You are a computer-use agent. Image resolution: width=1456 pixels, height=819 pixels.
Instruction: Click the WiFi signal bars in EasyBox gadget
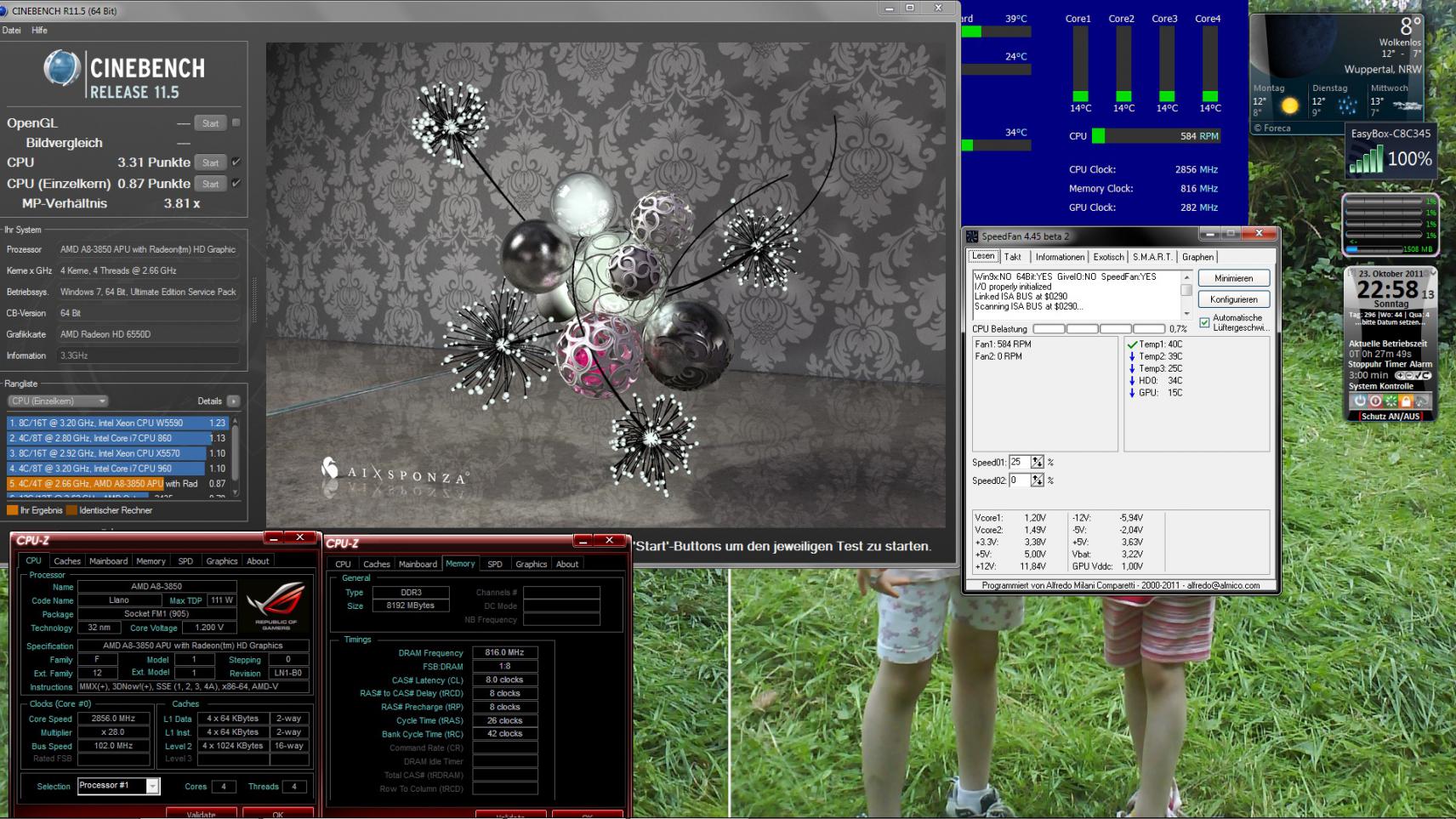(1366, 159)
